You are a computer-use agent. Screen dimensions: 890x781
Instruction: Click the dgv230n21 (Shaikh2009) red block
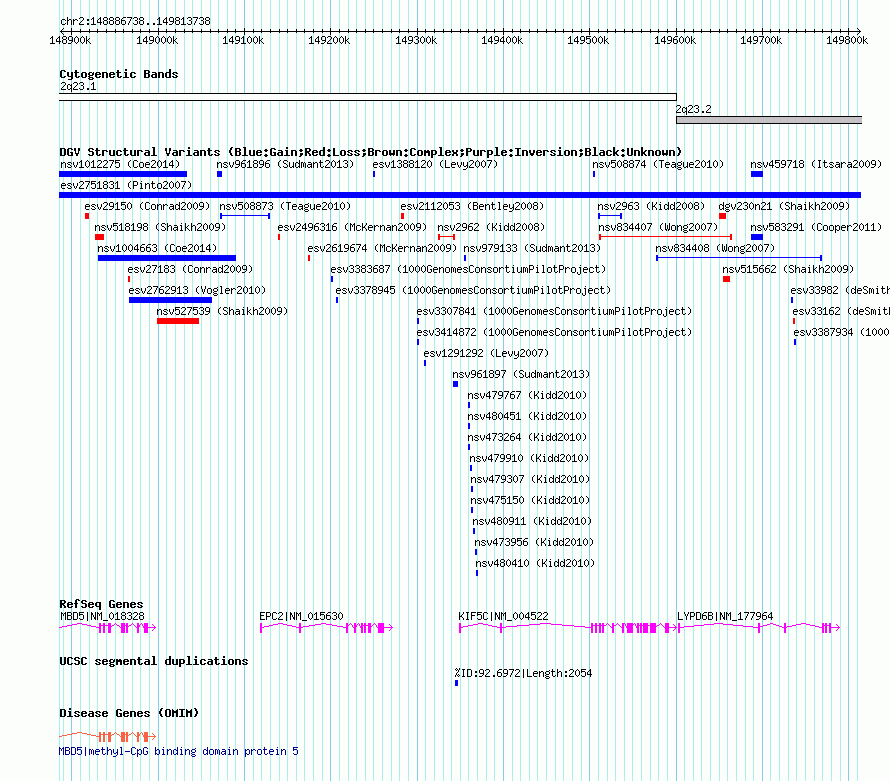click(x=723, y=216)
